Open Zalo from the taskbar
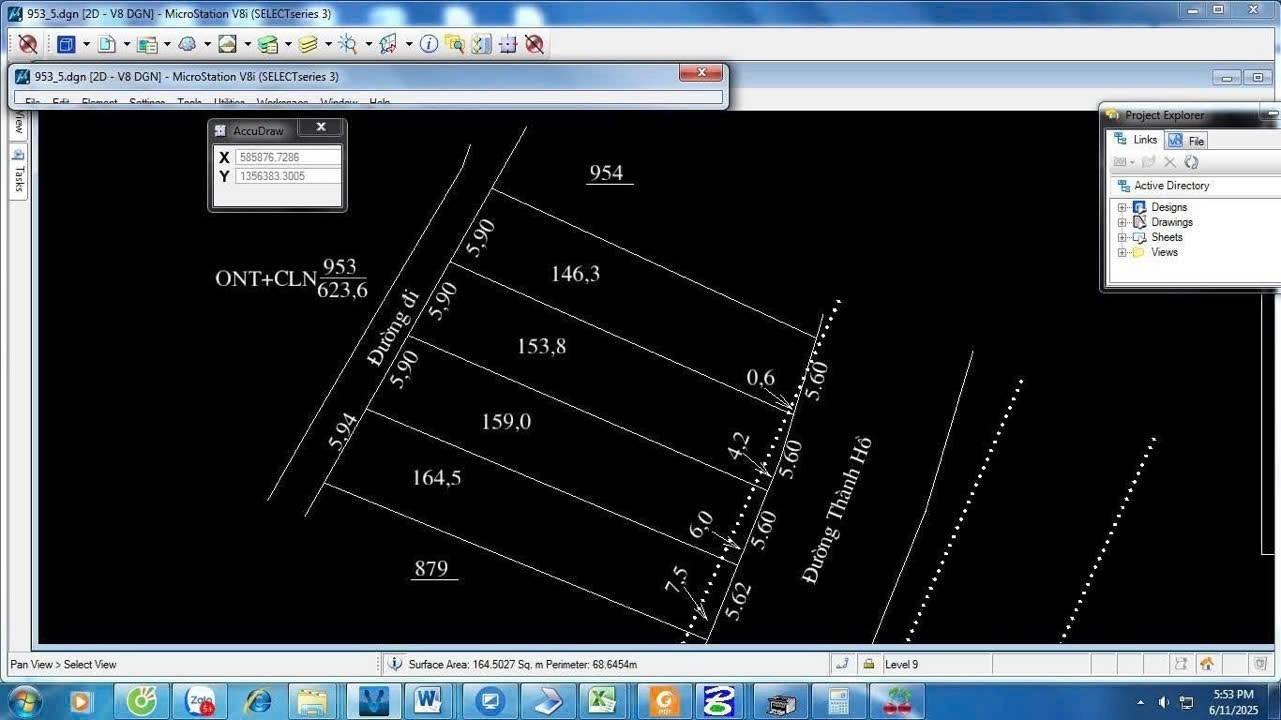This screenshot has height=720, width=1281. click(x=199, y=701)
